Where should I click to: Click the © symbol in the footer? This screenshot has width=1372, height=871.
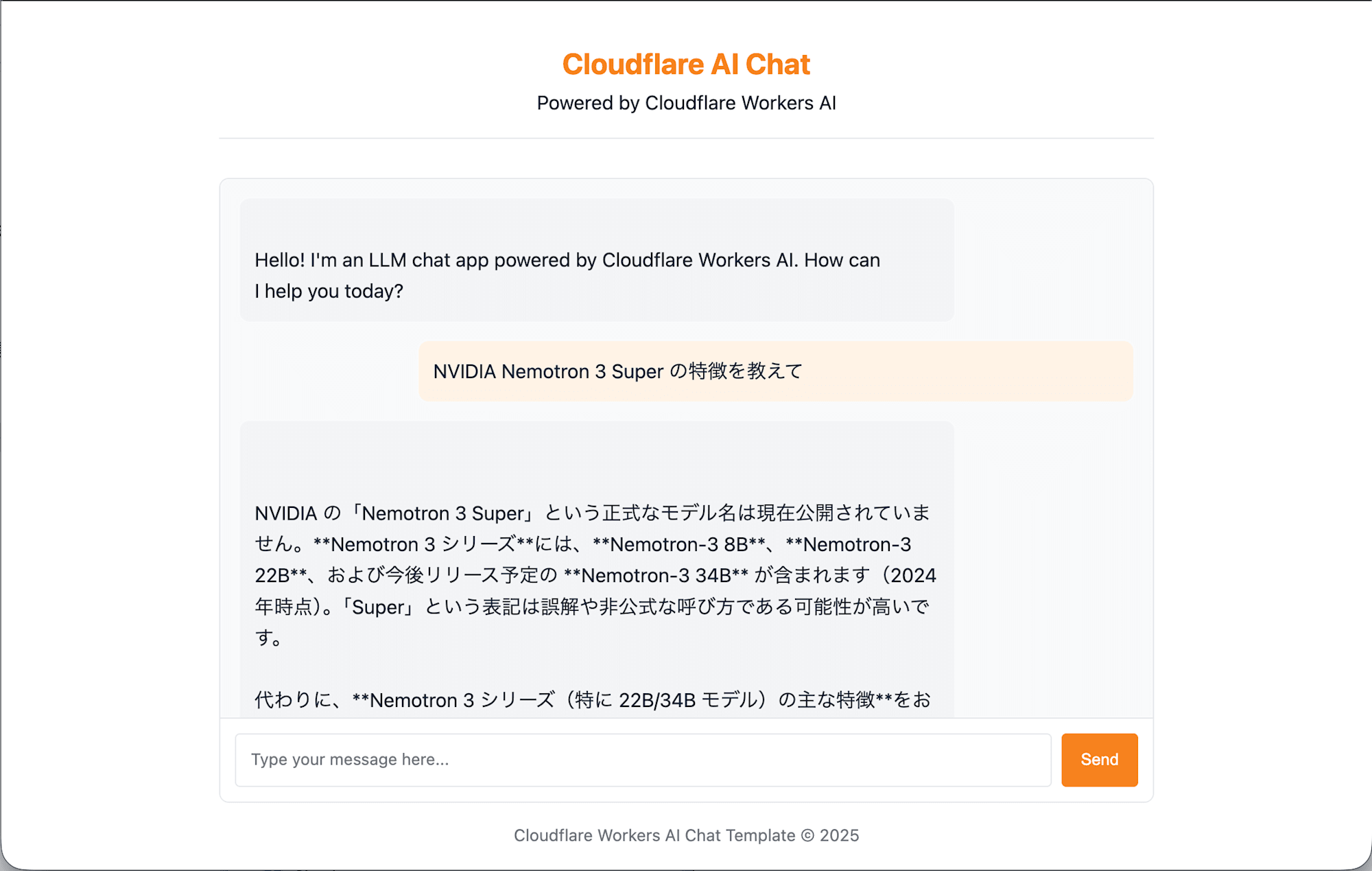coord(807,835)
